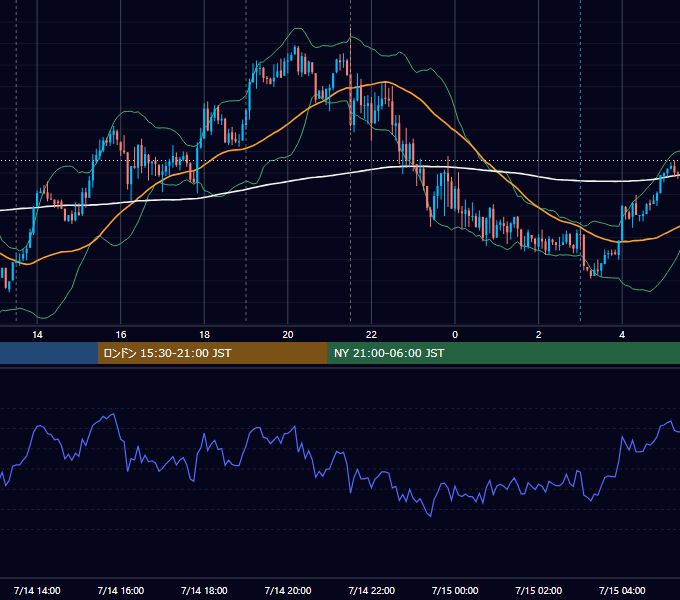Click the NY 21:00-06:00 JST session bar
The width and height of the screenshot is (680, 600).
(x=503, y=353)
